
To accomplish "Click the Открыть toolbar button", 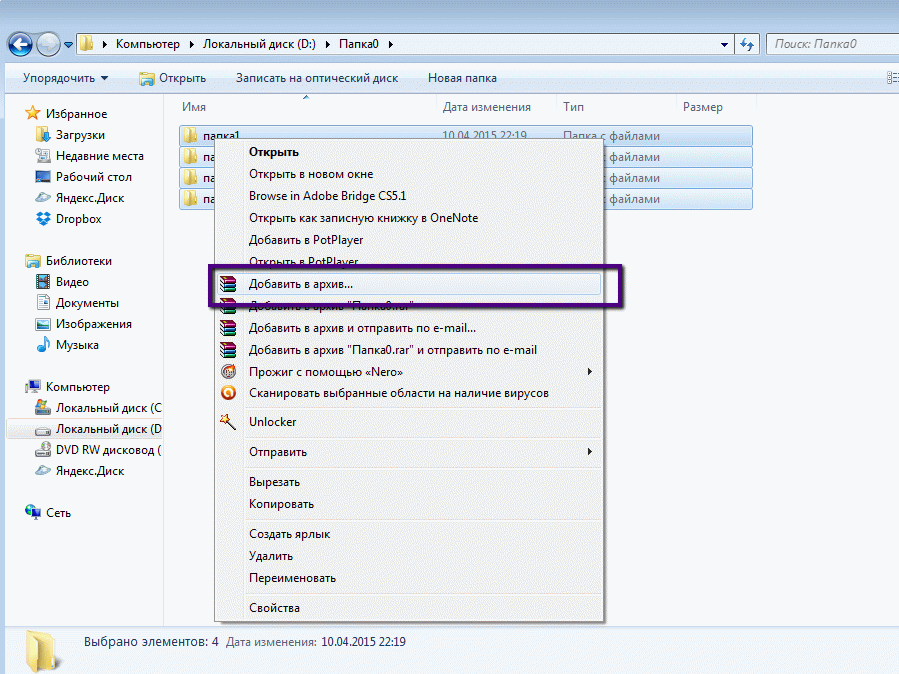I will [173, 78].
